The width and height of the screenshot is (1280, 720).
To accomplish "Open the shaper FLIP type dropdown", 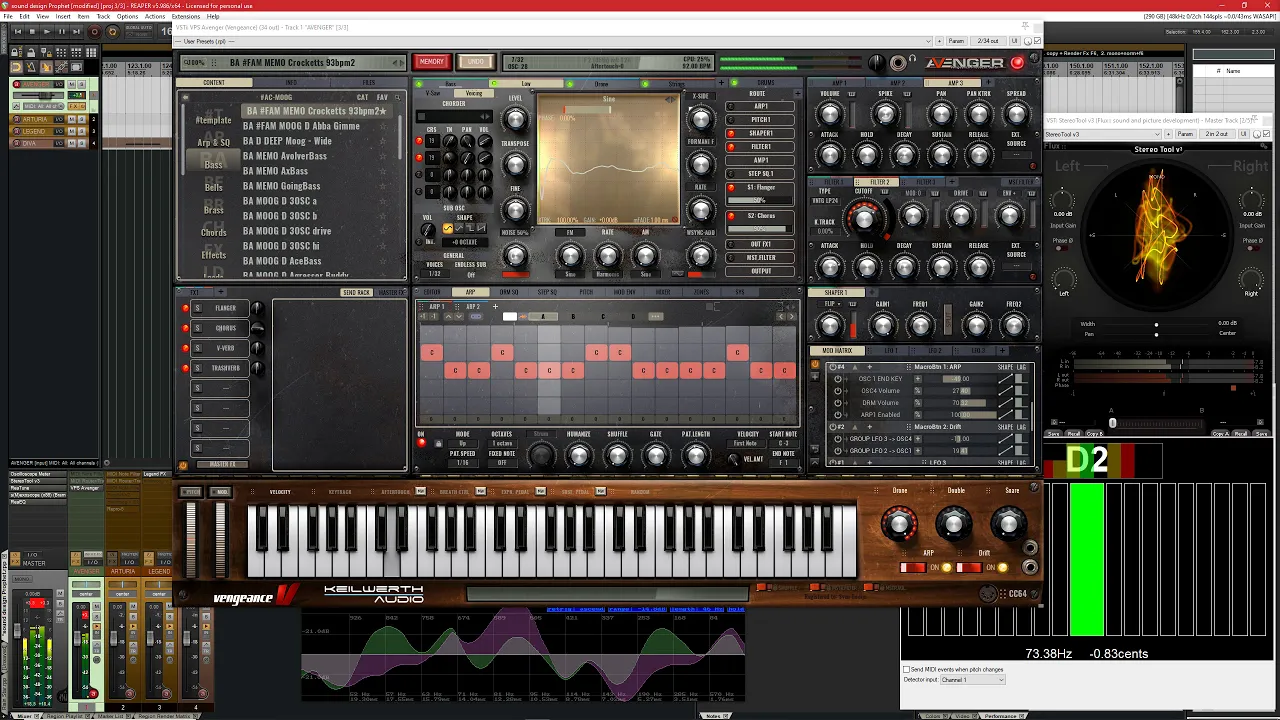I will (832, 304).
